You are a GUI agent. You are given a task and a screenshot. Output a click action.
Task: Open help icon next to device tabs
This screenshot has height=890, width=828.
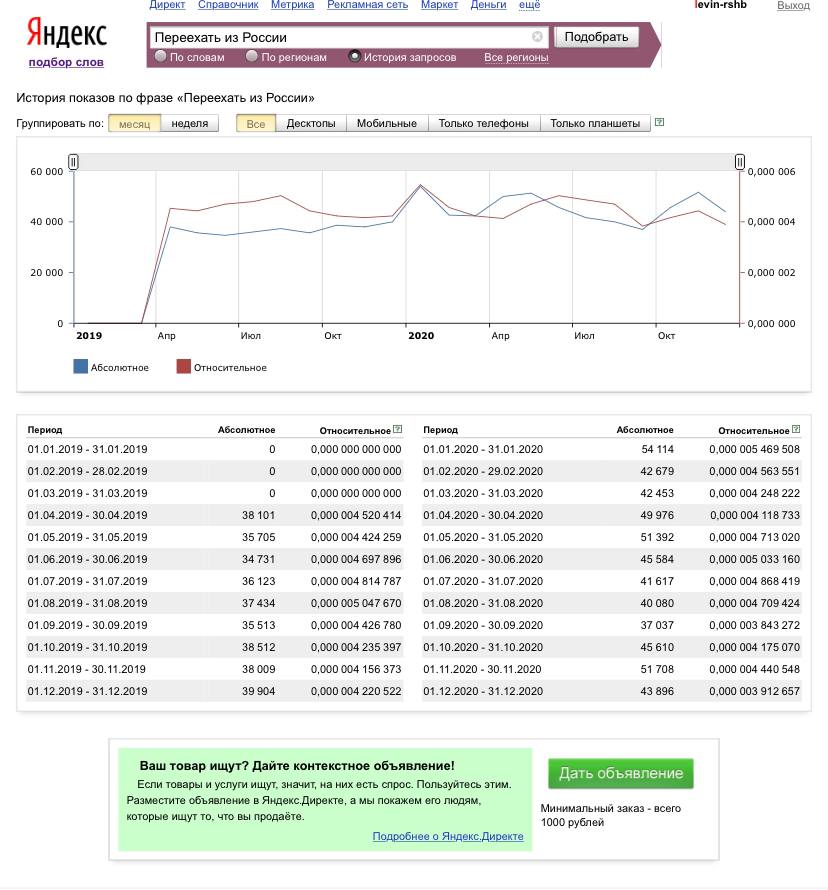659,122
